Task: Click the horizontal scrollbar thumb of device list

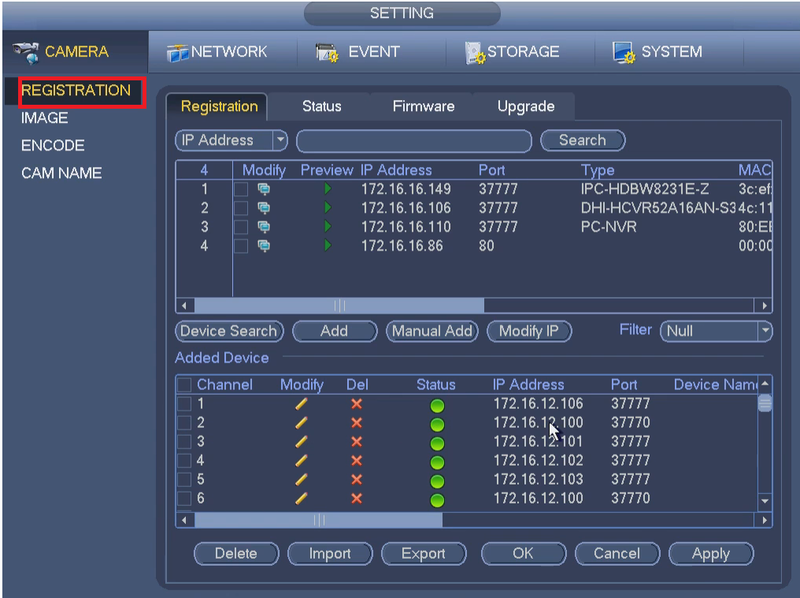Action: [339, 306]
